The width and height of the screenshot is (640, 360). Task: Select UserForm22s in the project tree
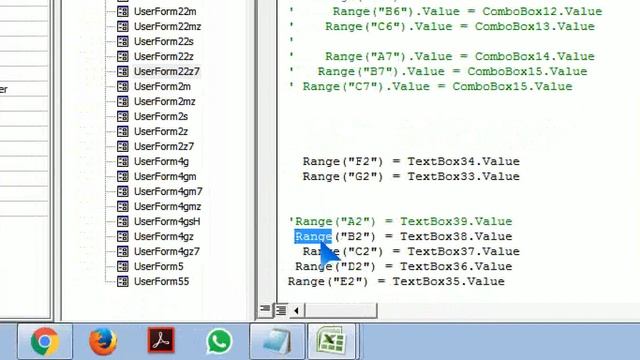[x=164, y=41]
